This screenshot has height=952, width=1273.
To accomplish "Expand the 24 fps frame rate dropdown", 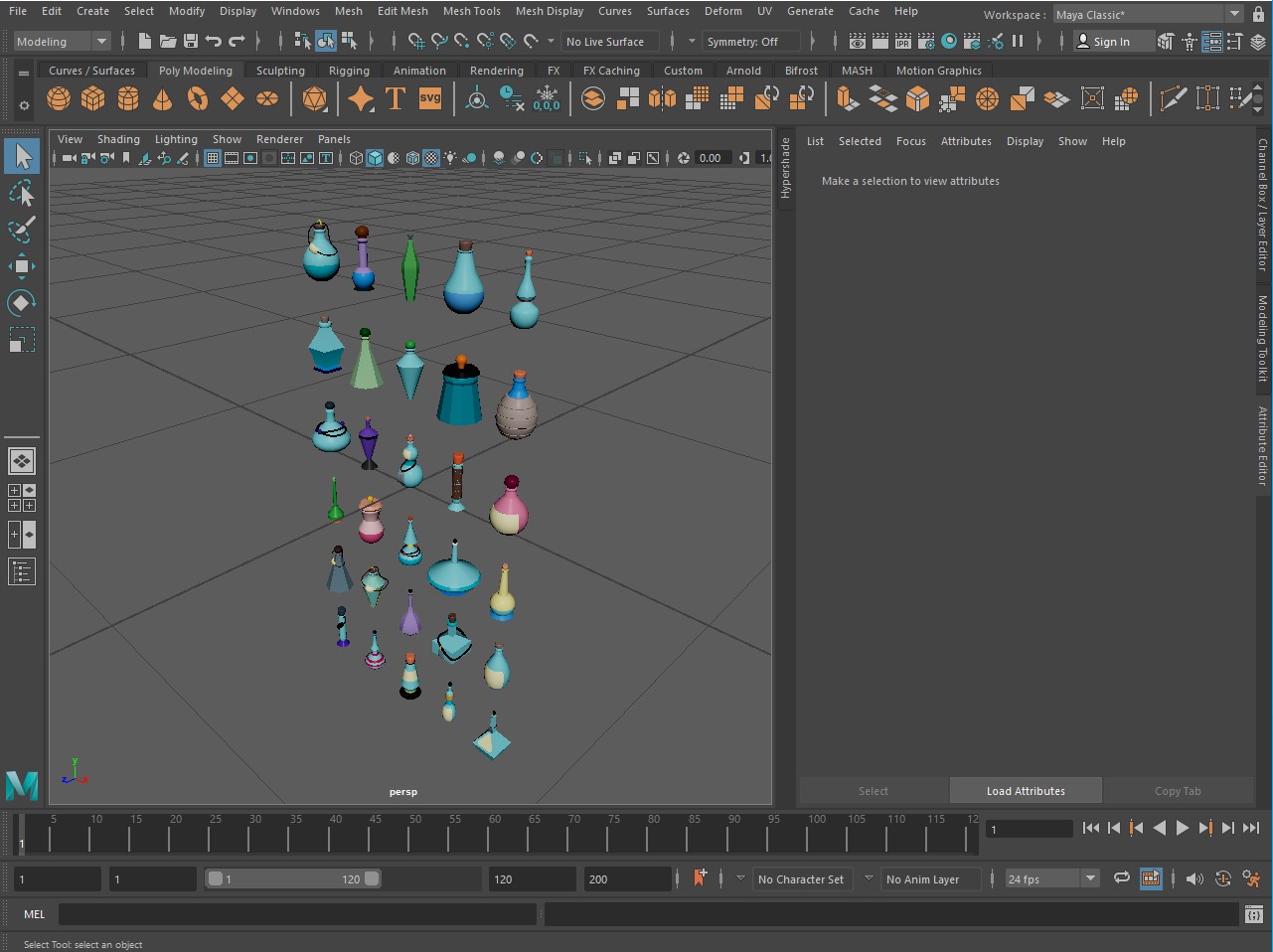I will (1090, 878).
